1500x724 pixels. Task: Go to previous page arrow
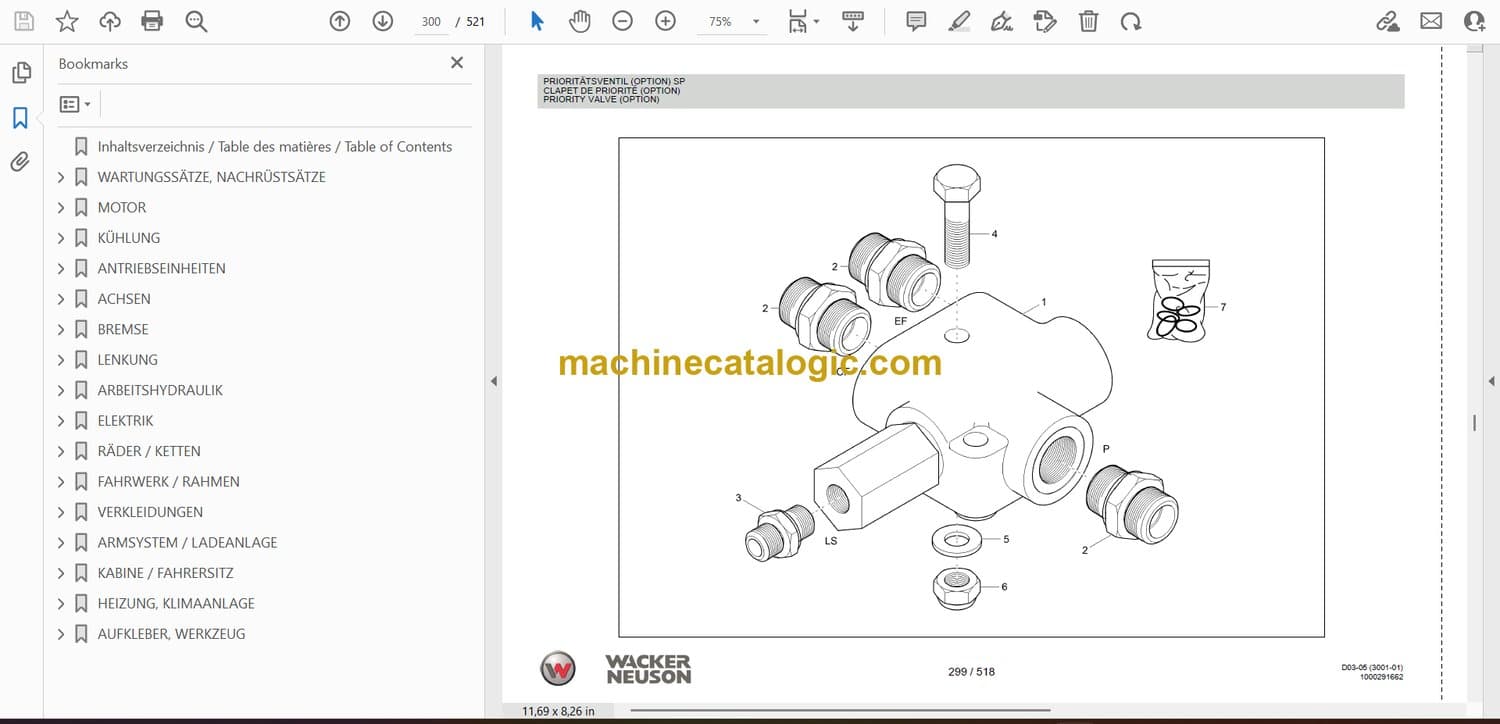point(340,21)
